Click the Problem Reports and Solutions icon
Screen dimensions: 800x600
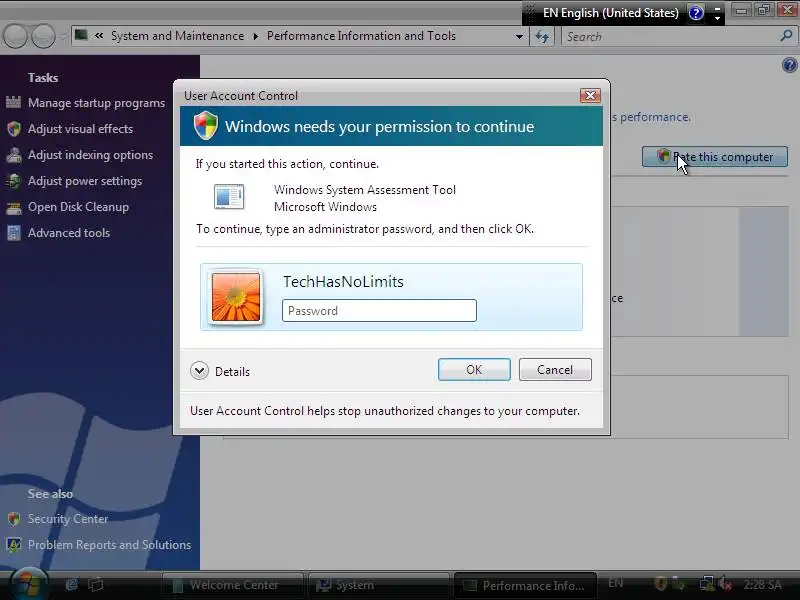click(14, 545)
